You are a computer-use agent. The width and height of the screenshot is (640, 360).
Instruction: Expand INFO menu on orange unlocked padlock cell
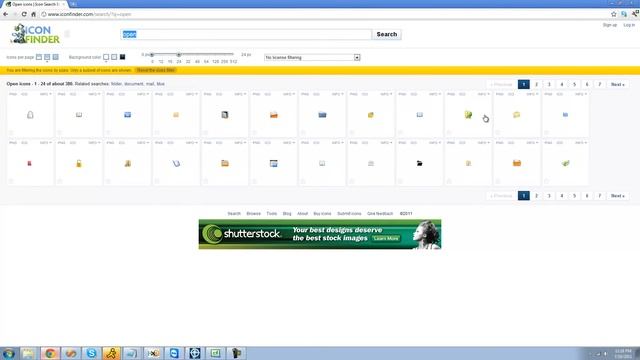94,143
